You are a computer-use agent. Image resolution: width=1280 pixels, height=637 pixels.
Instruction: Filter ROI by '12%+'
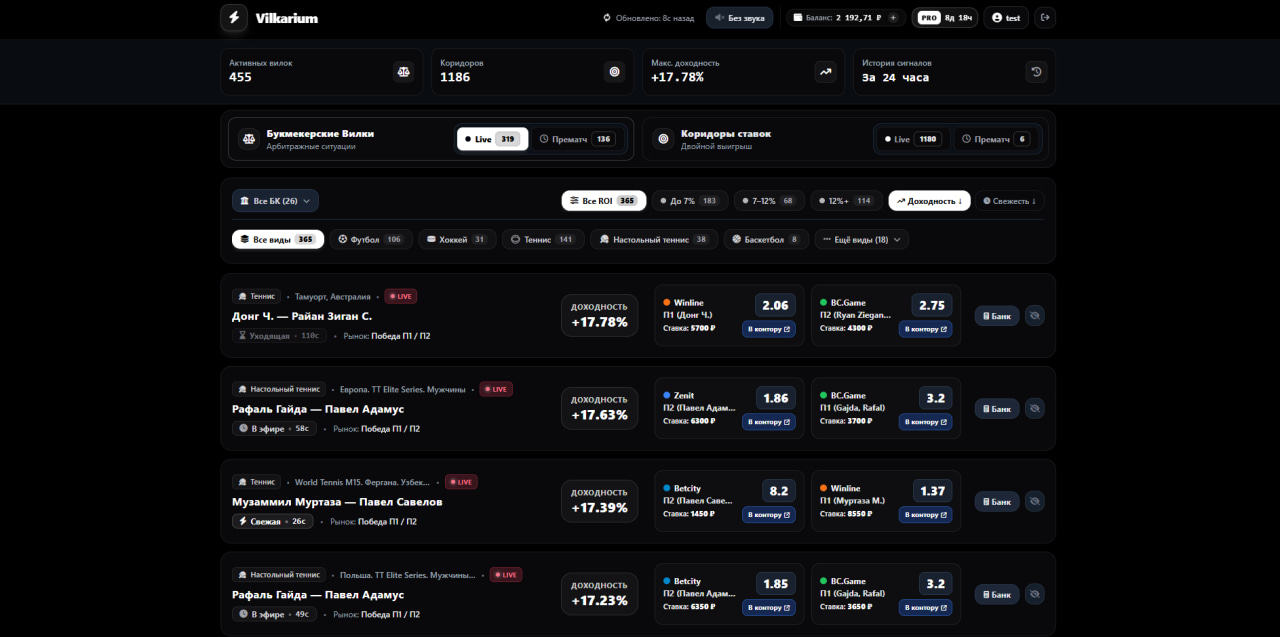[846, 201]
